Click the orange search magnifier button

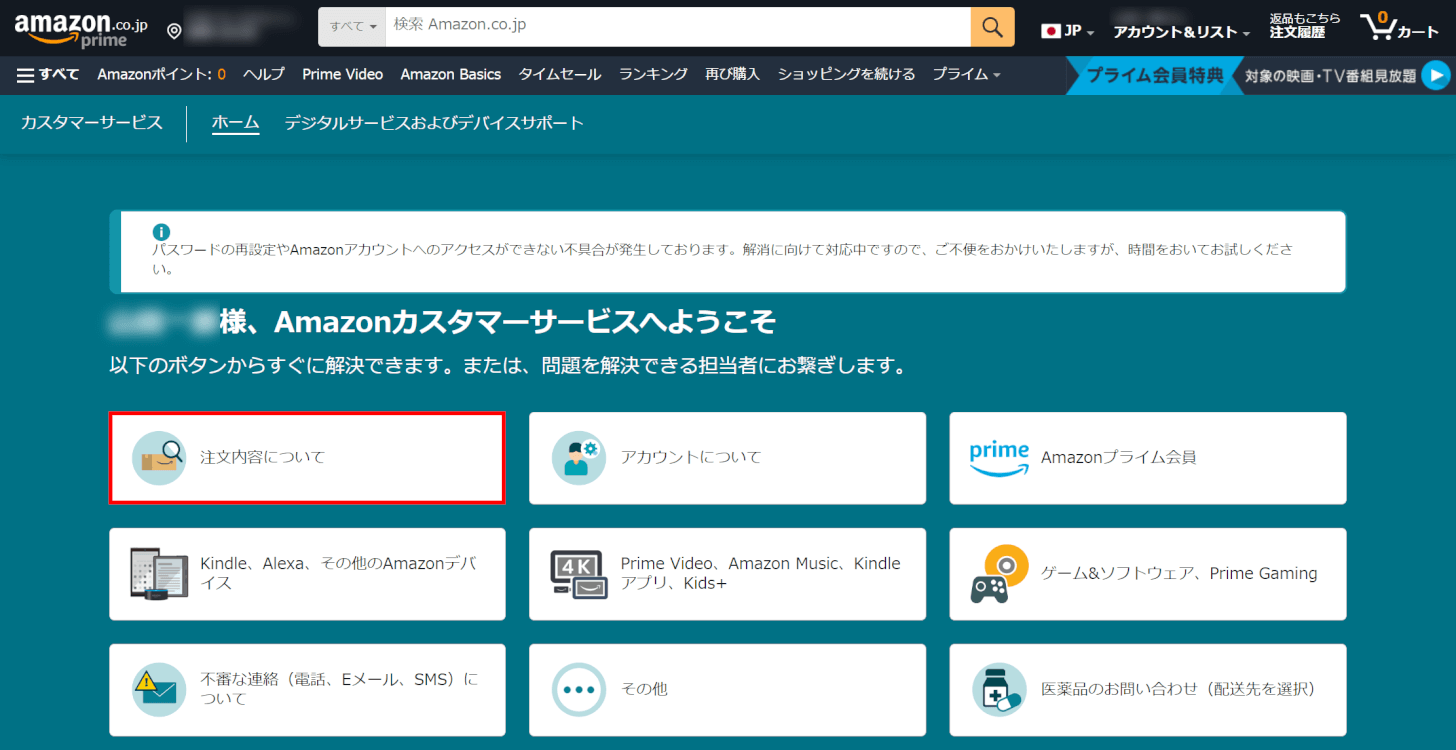pyautogui.click(x=992, y=27)
